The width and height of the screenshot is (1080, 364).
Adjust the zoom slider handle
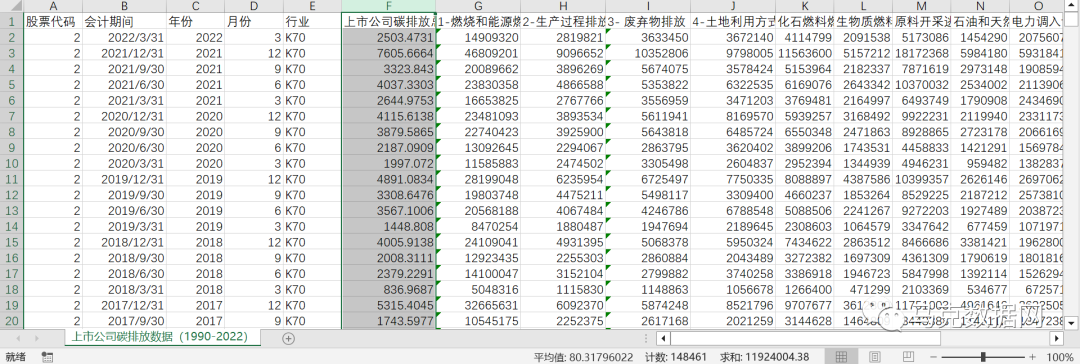pyautogui.click(x=982, y=356)
